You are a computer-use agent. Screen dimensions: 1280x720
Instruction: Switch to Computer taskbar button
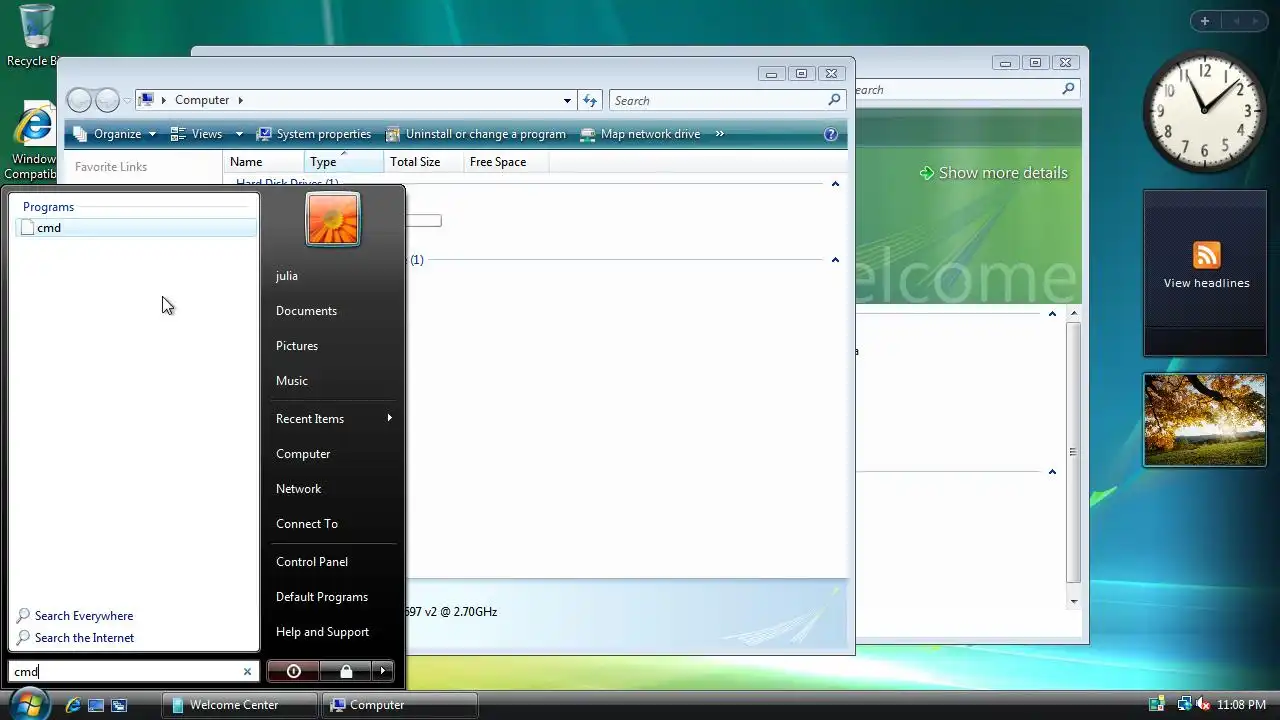tap(399, 705)
